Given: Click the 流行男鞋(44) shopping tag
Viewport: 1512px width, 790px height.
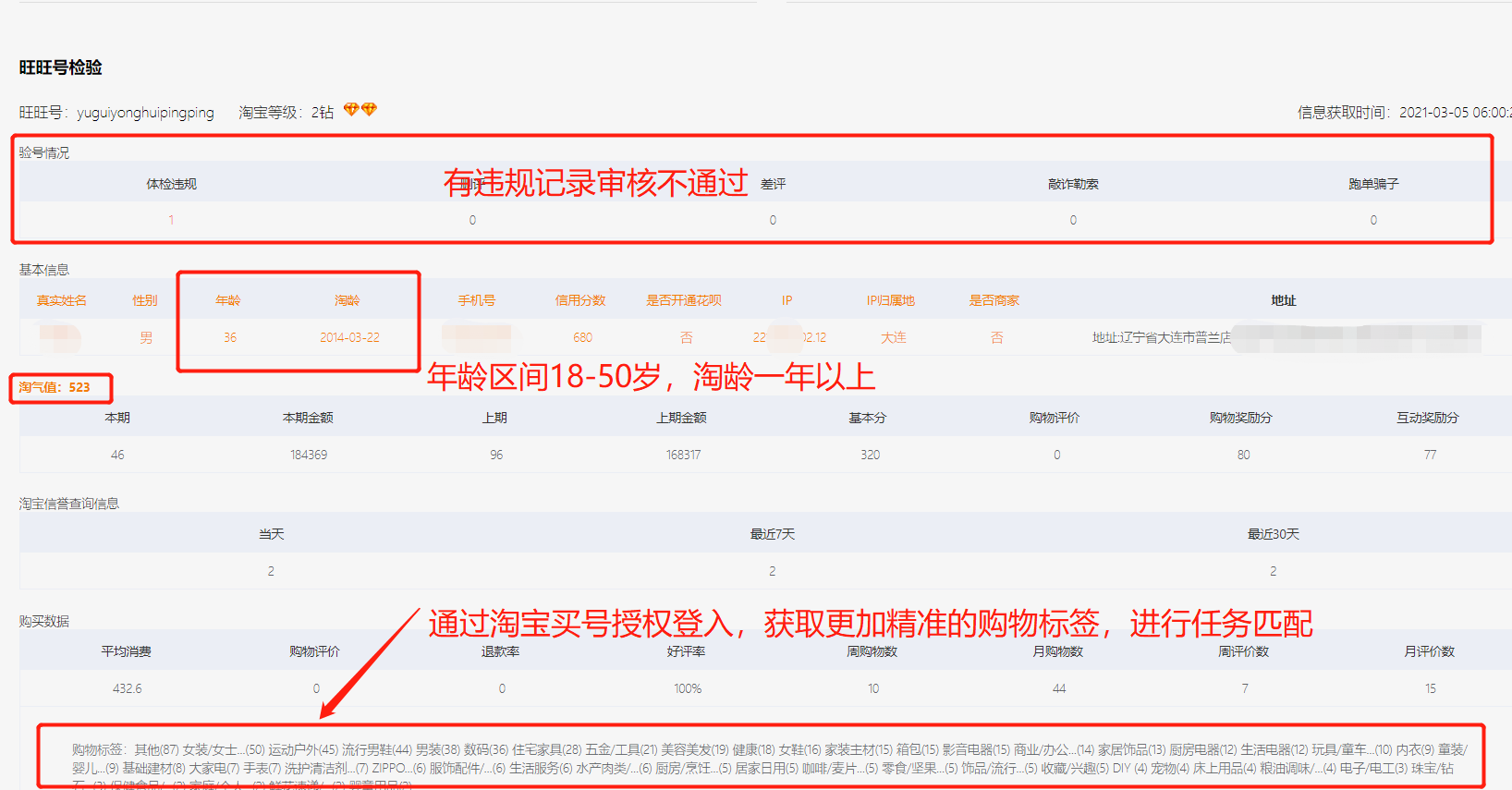Looking at the screenshot, I should point(377,749).
